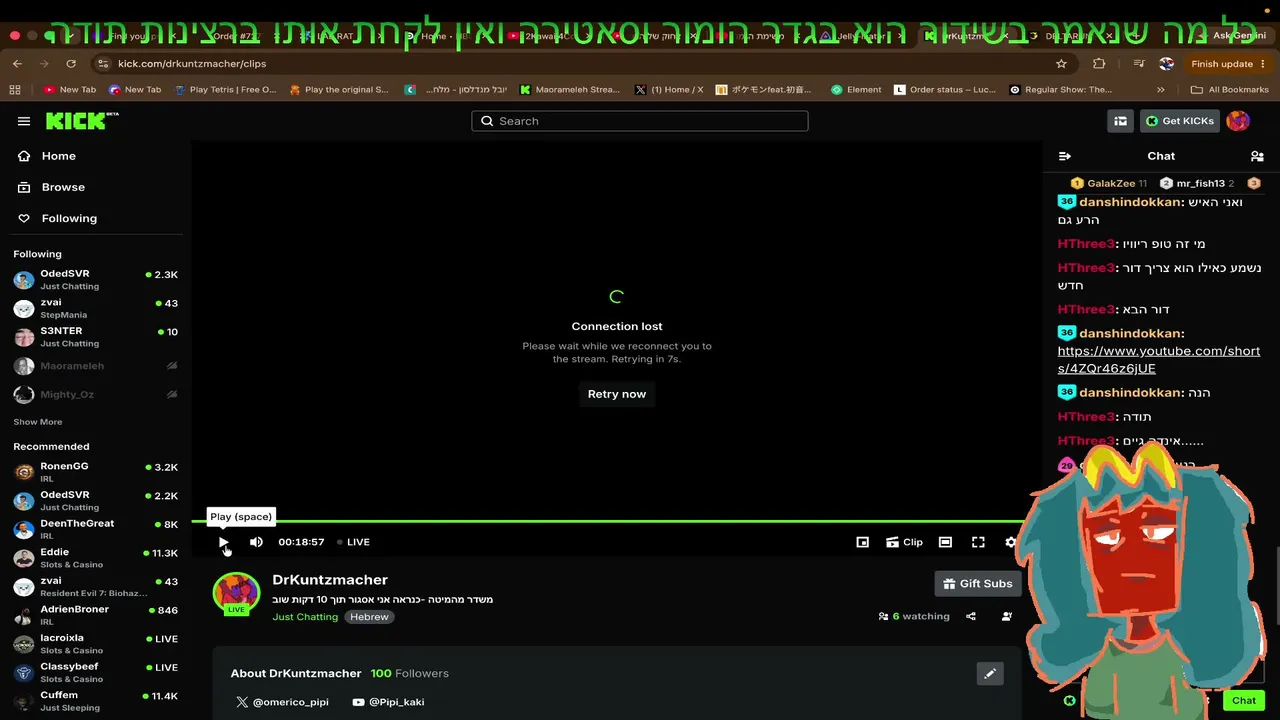Screen dimensions: 1280x720
Task: Open the YouTube shorts link in chat
Action: [1159, 360]
